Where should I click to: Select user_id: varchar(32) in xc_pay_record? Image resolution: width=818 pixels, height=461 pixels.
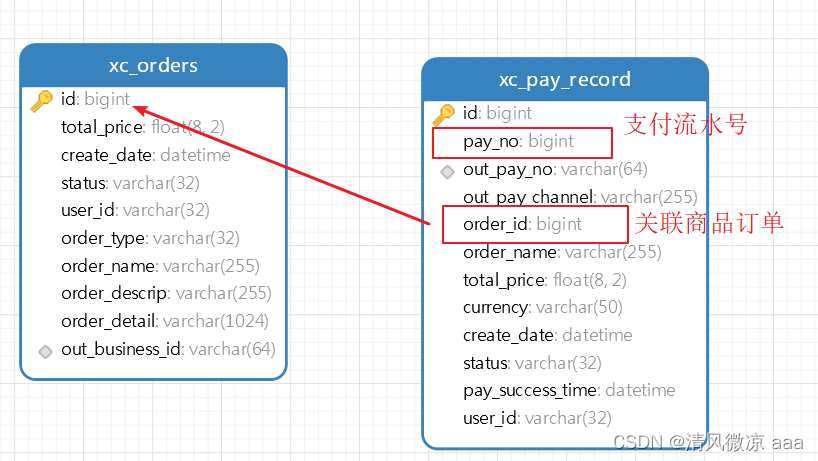coord(537,418)
